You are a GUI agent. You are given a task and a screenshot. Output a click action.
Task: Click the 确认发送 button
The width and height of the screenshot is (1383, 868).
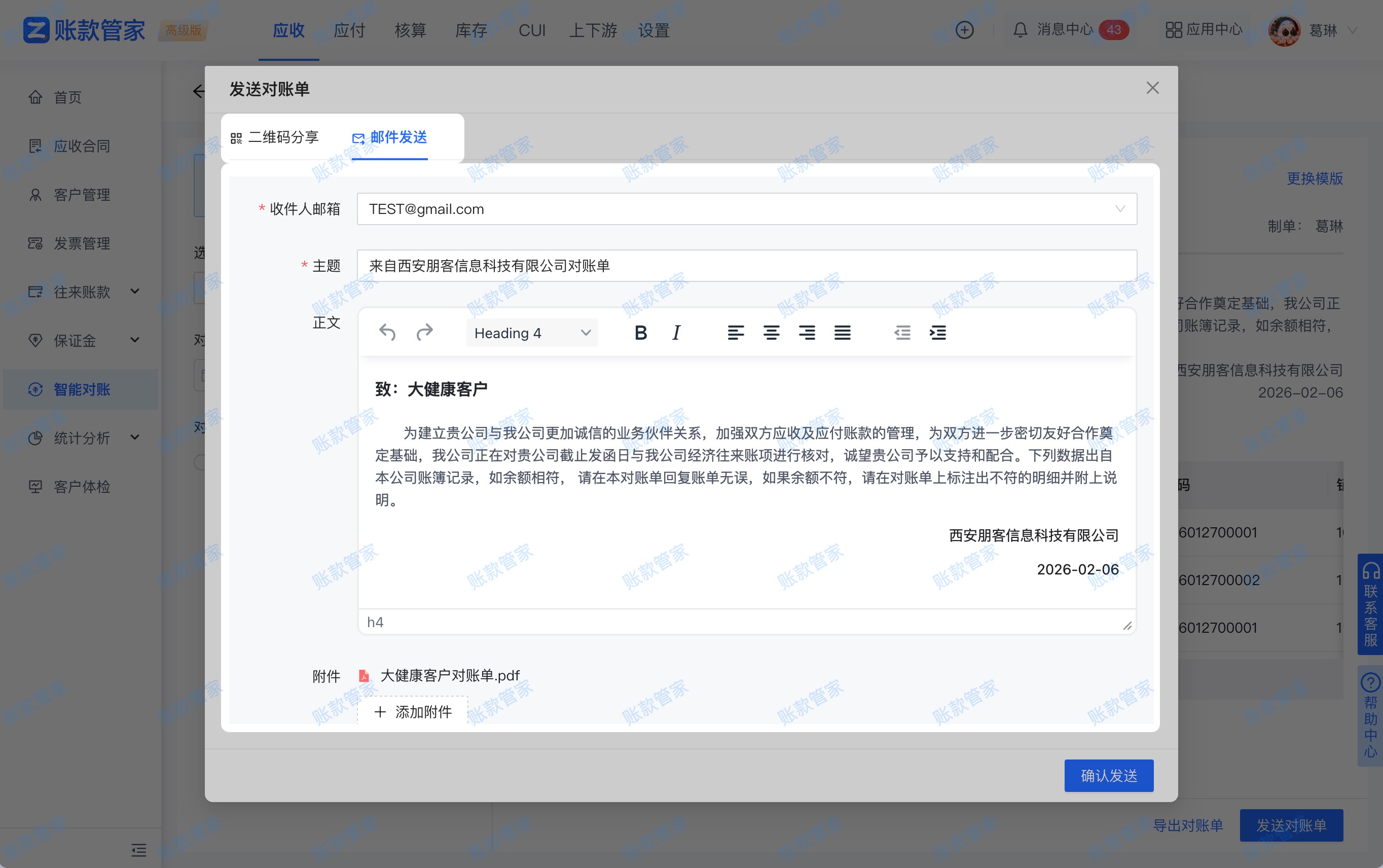click(1108, 775)
